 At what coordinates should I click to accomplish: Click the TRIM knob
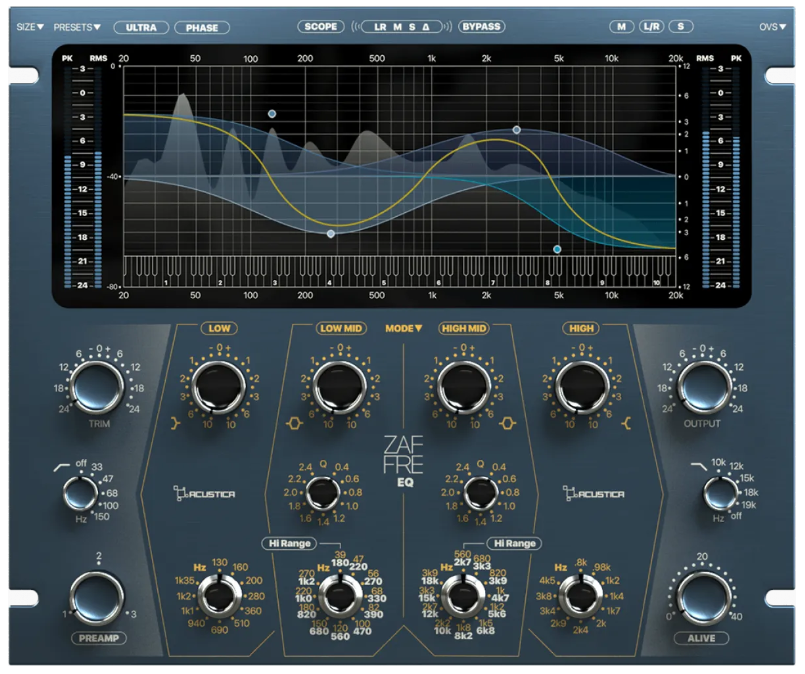pyautogui.click(x=97, y=387)
